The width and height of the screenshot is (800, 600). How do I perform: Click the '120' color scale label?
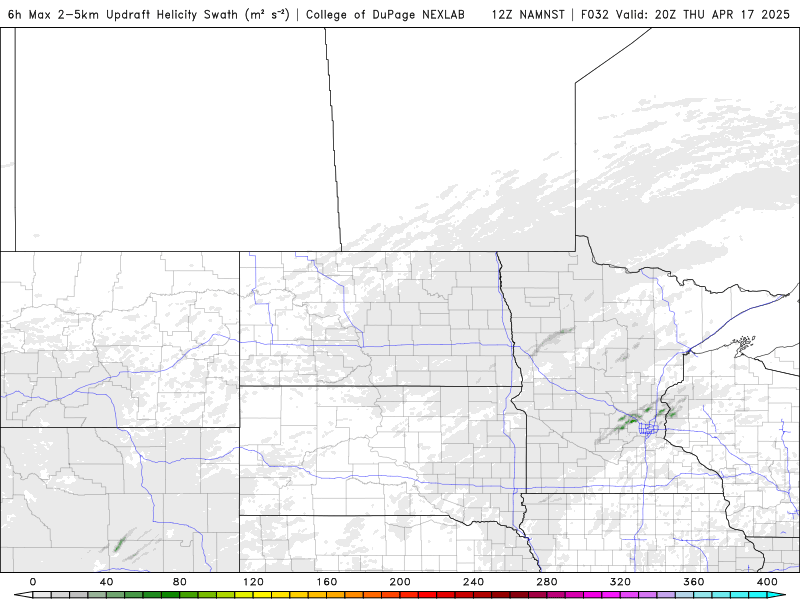coord(253,582)
